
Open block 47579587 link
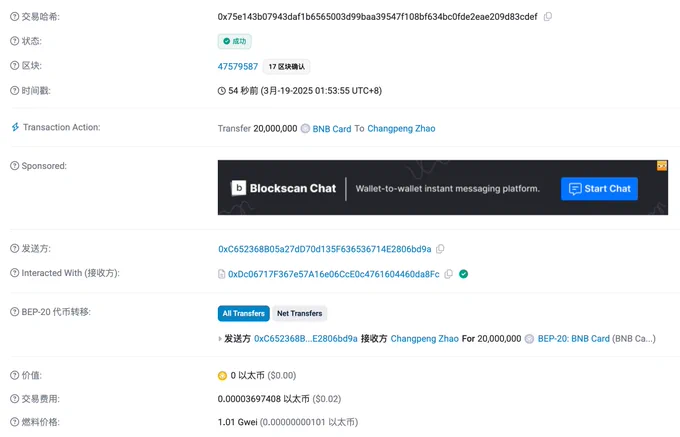click(x=238, y=66)
